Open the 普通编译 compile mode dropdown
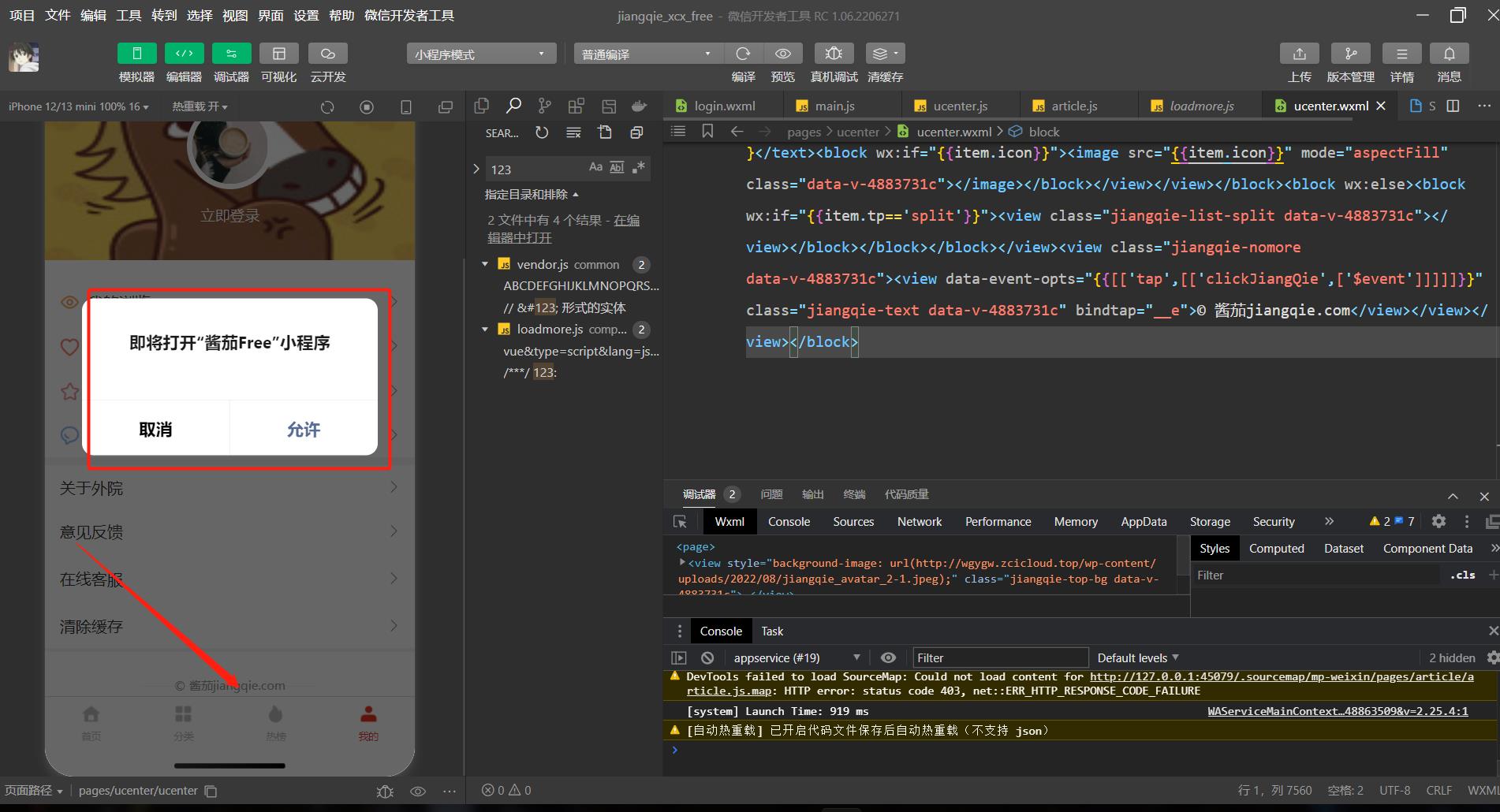The width and height of the screenshot is (1500, 812). [x=648, y=54]
